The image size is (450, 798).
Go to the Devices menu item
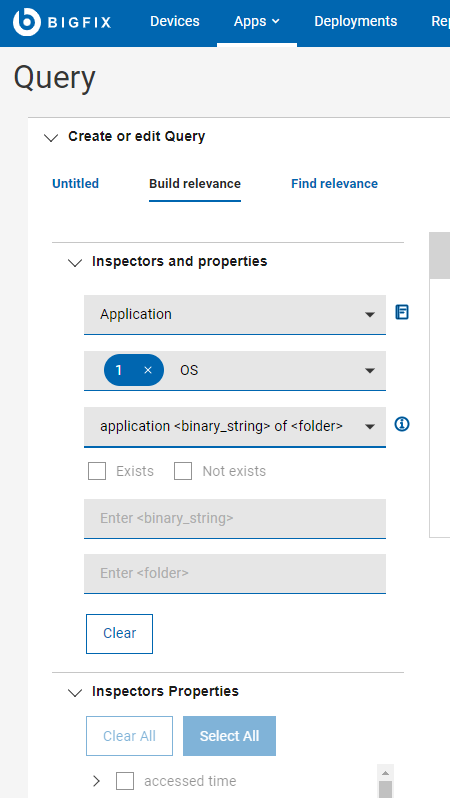point(175,21)
